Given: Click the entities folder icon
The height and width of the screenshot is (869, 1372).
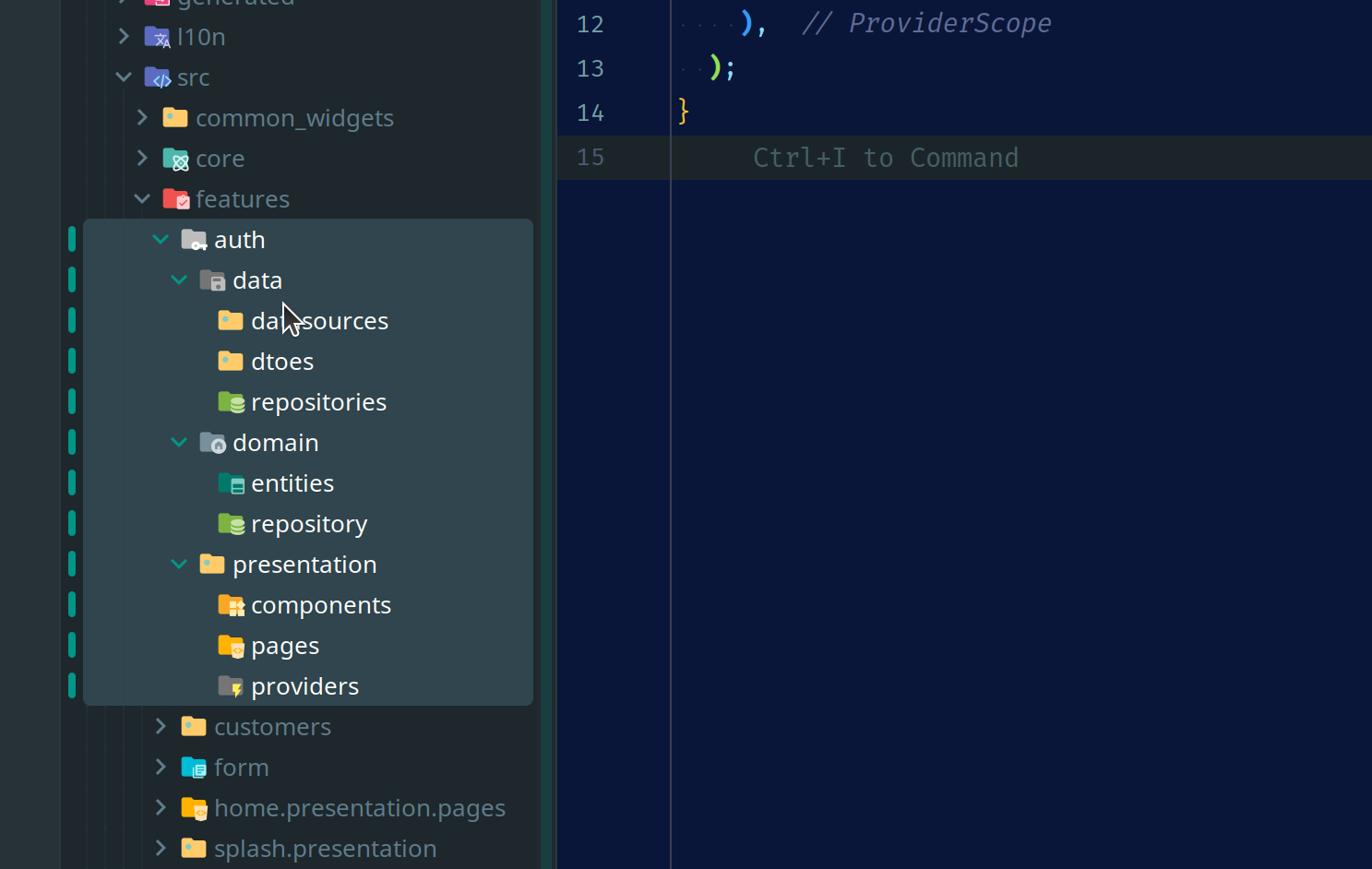Looking at the screenshot, I should click(x=231, y=482).
